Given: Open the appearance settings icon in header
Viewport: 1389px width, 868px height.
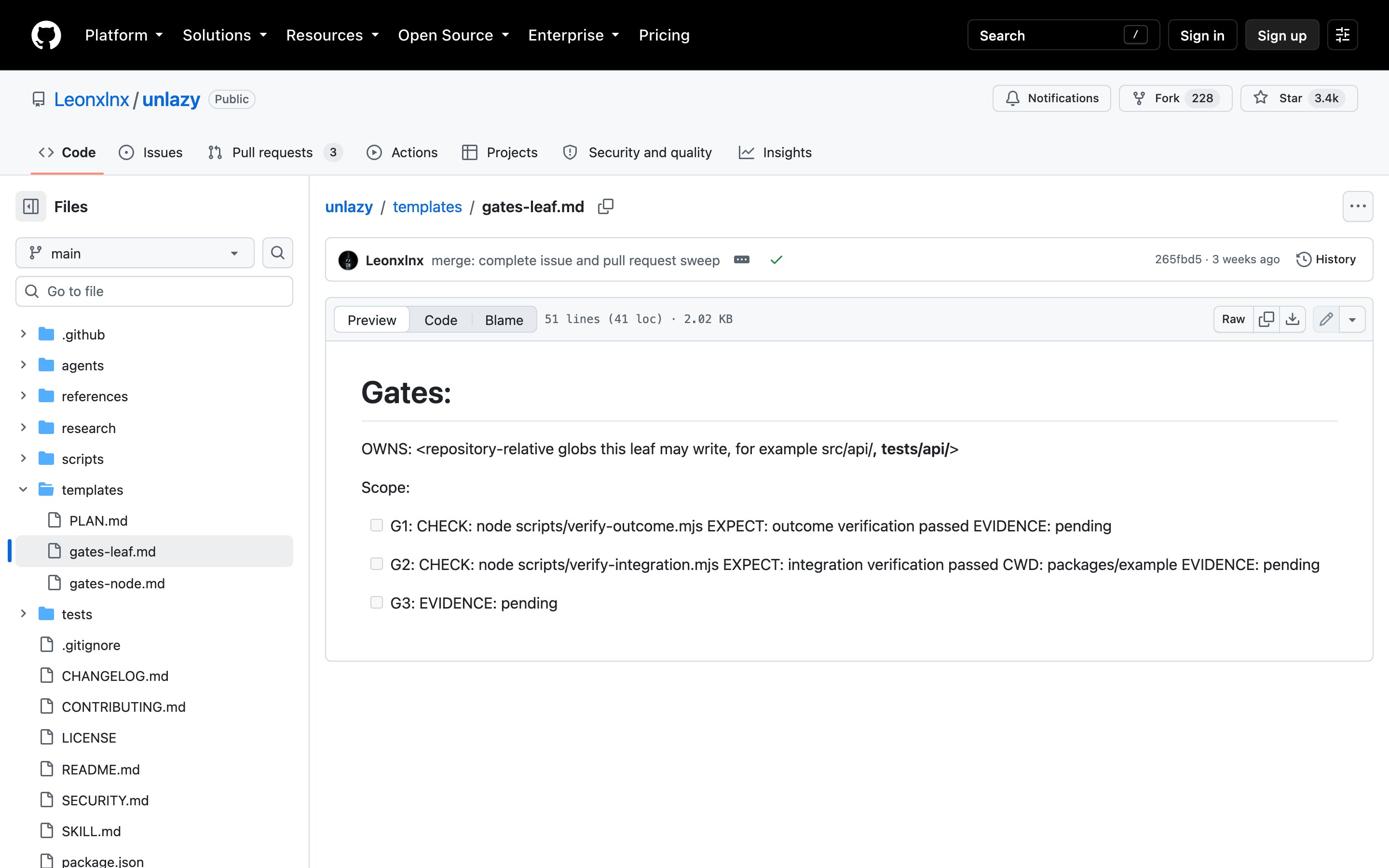Looking at the screenshot, I should pos(1343,35).
